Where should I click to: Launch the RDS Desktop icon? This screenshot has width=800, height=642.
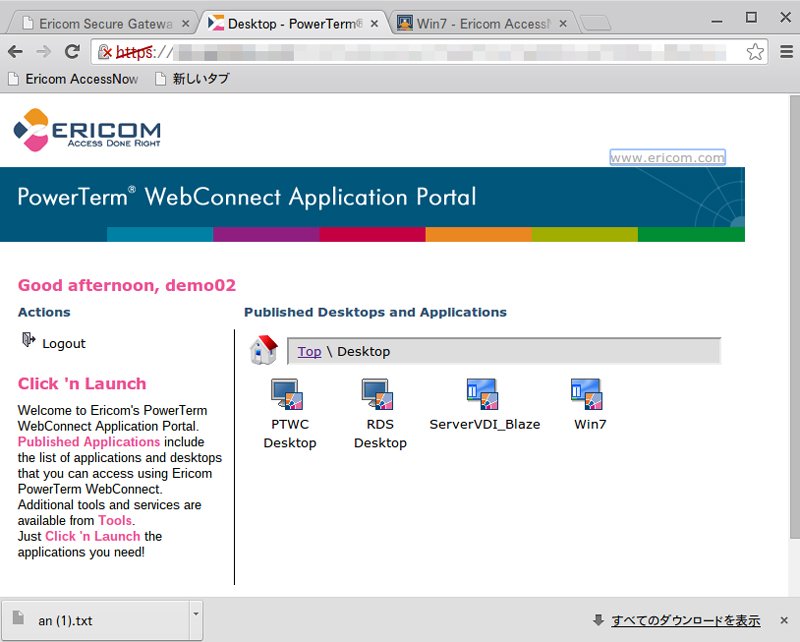pos(378,394)
